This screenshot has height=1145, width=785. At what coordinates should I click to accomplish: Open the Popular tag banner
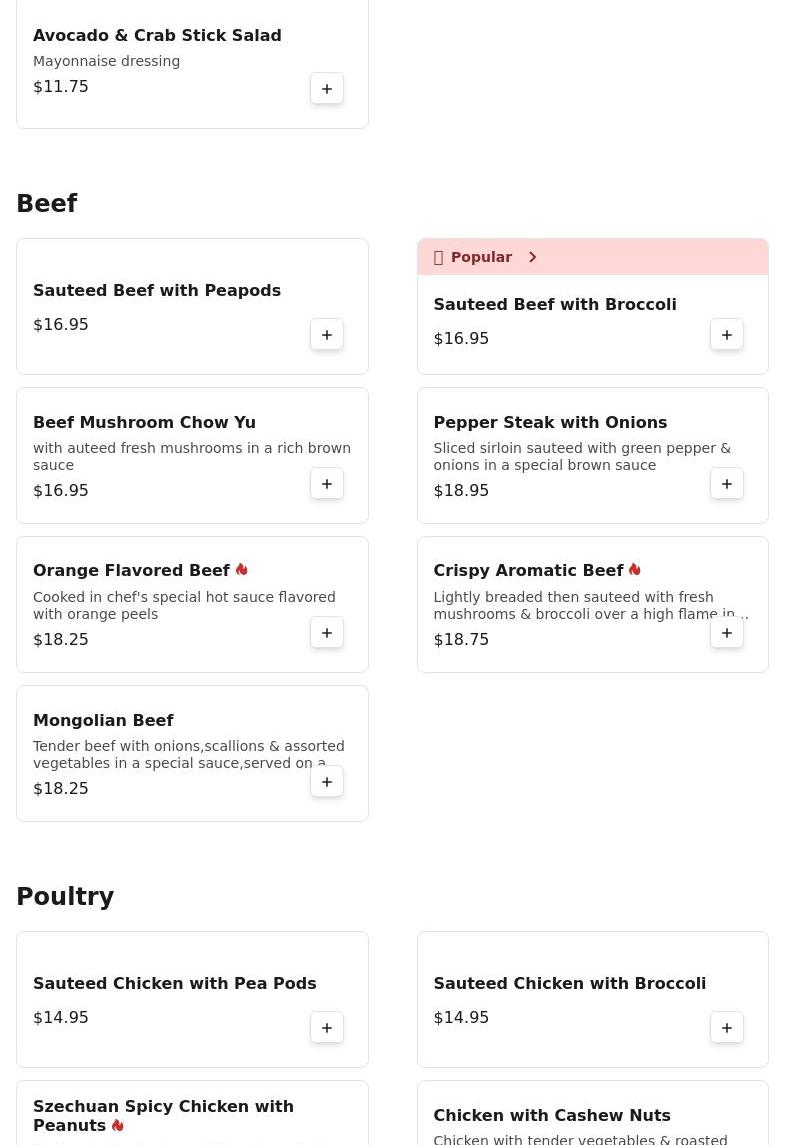[481, 258]
